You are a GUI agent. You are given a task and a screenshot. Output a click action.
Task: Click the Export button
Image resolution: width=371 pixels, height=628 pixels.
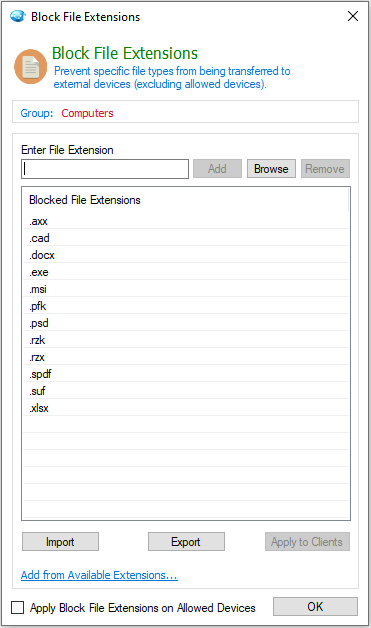click(186, 541)
